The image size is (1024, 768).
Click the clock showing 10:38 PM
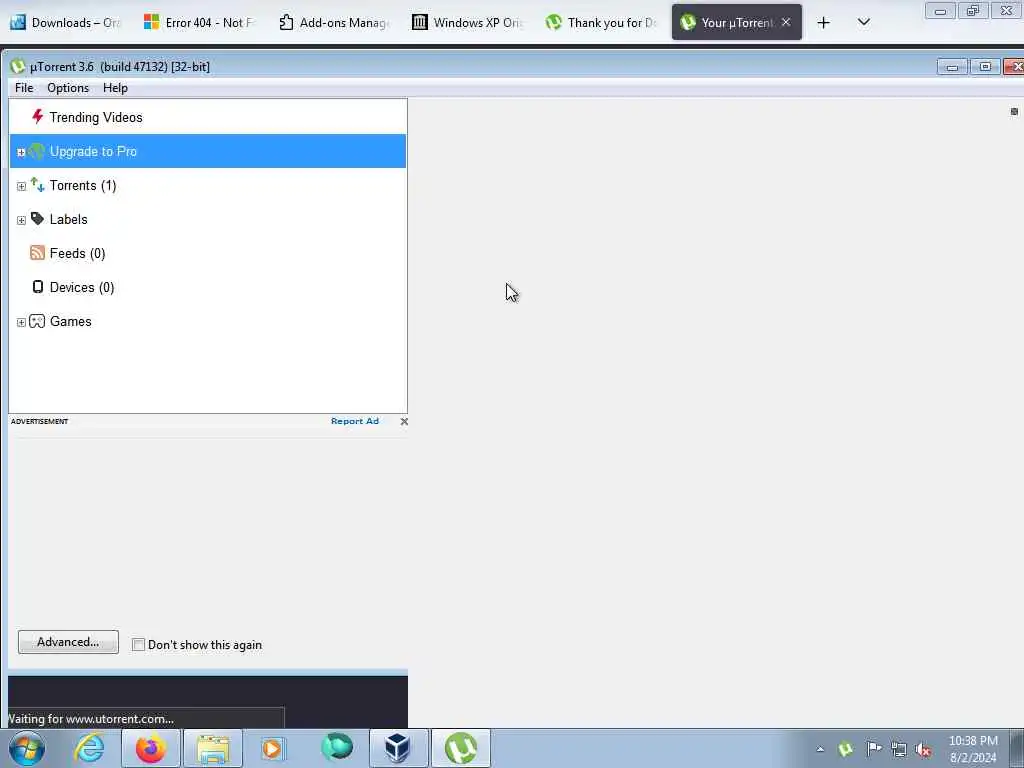[x=973, y=749]
